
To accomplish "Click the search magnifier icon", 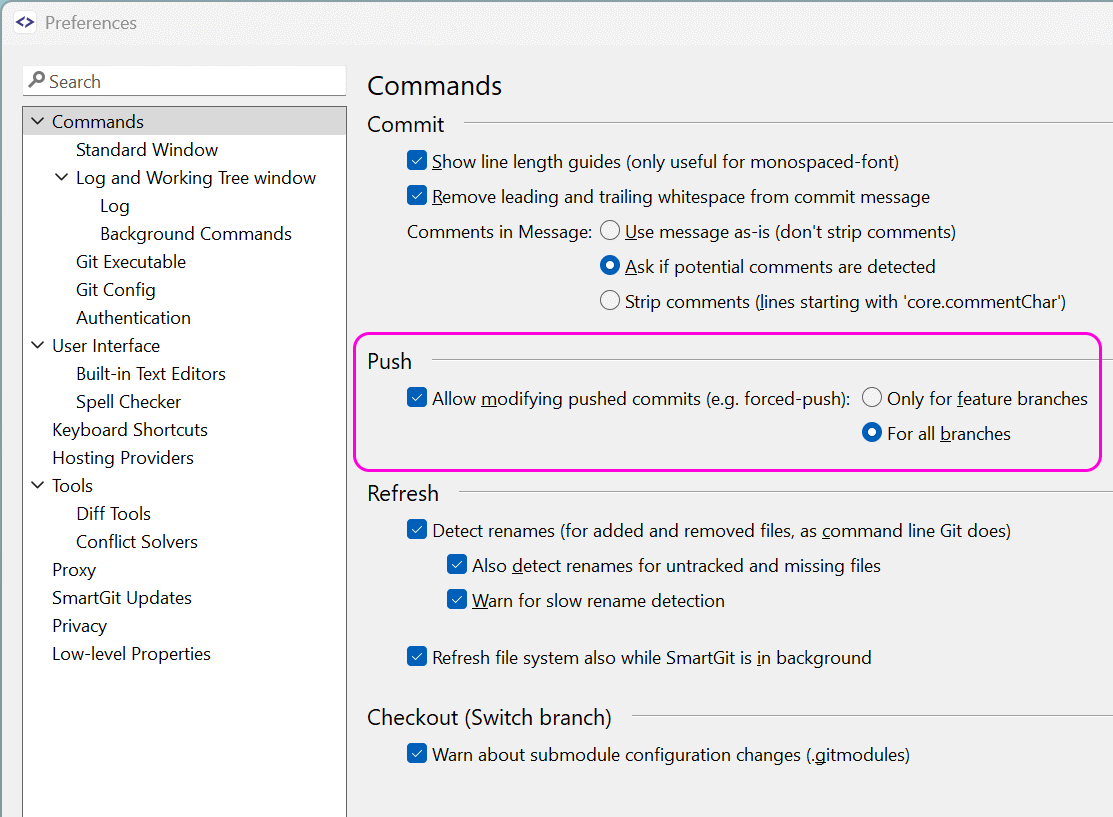I will (36, 80).
